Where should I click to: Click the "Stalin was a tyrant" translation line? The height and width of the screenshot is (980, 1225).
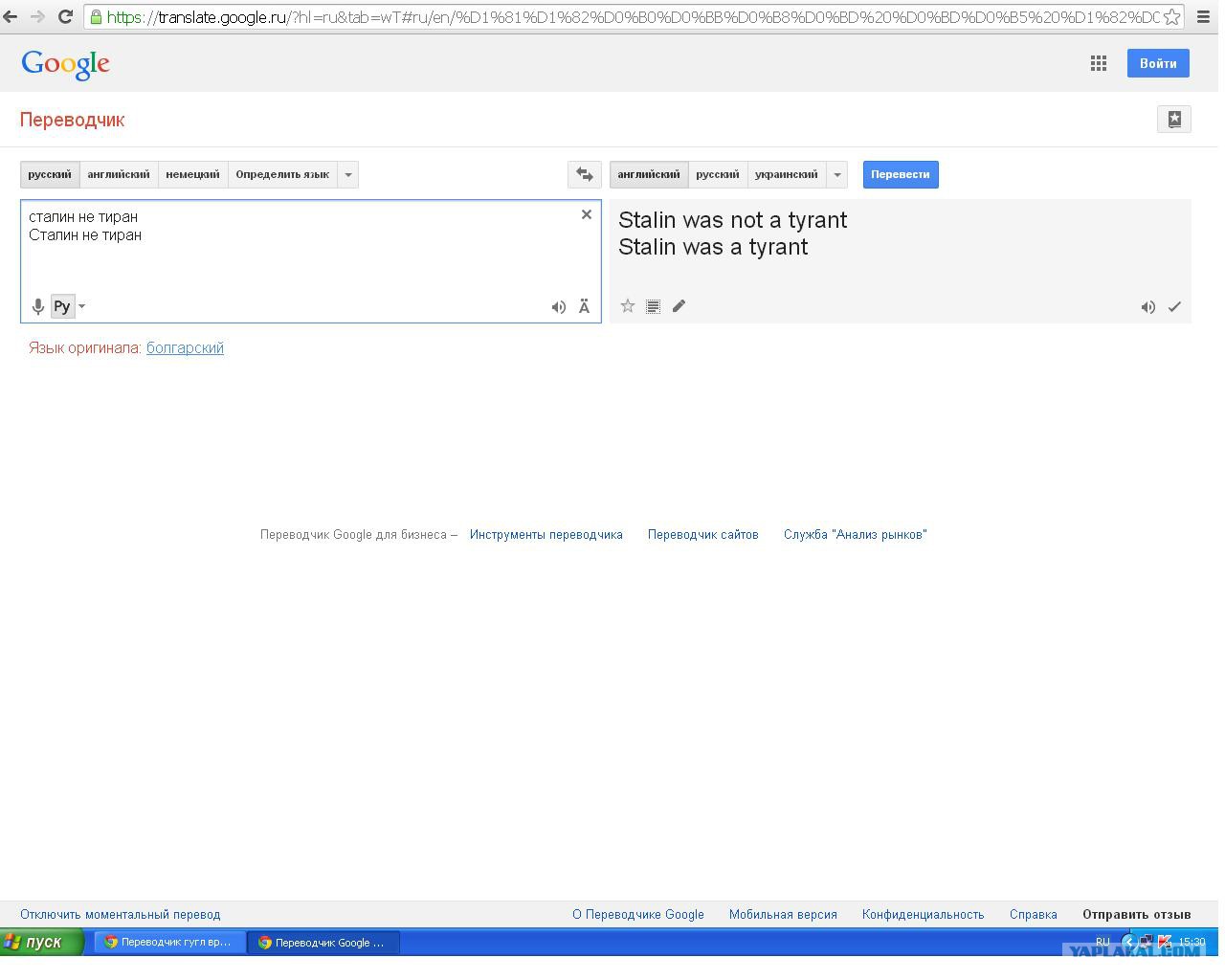(714, 247)
